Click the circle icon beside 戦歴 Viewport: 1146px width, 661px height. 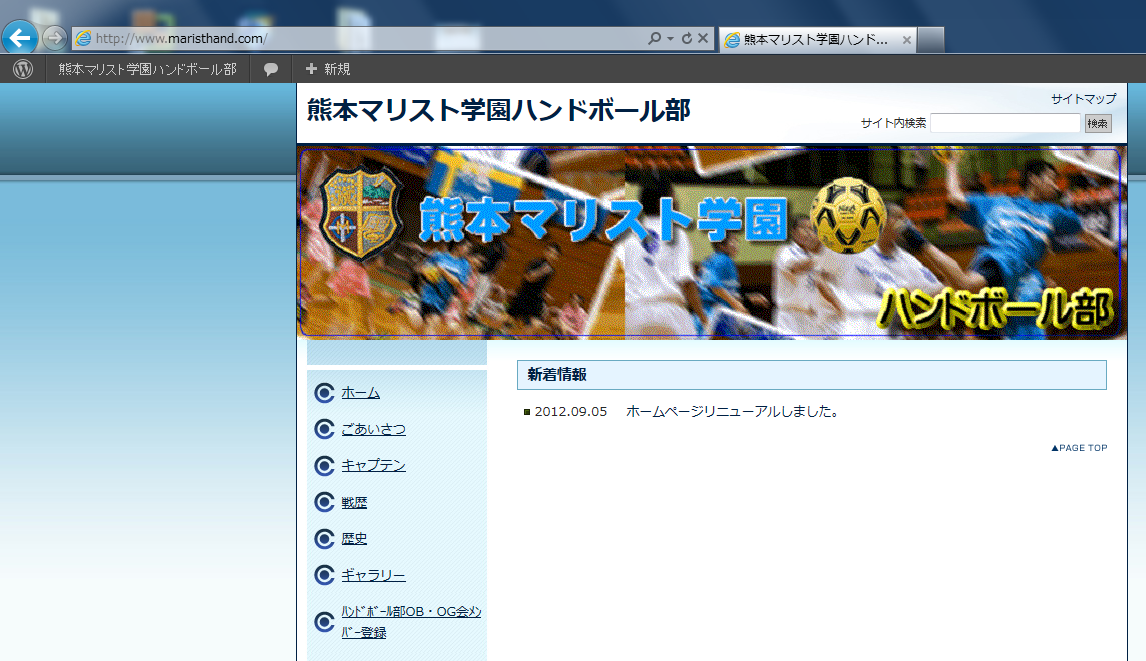click(x=325, y=502)
